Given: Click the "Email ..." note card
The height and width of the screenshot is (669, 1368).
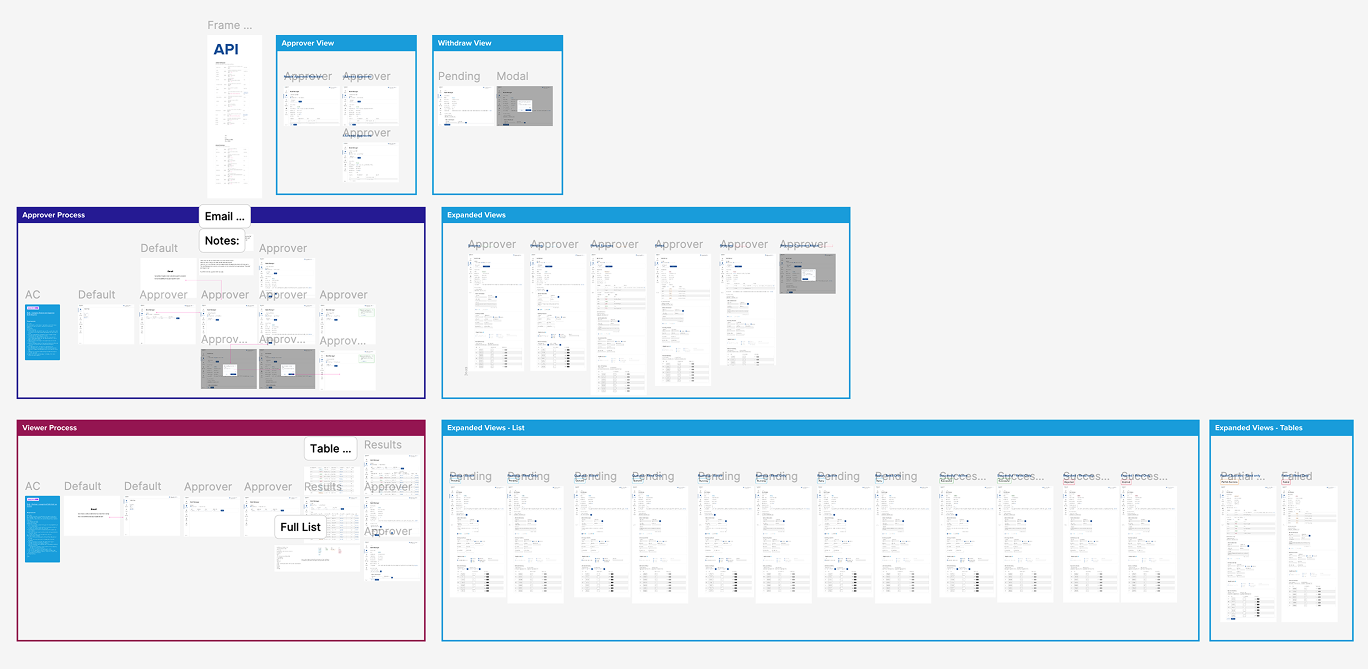Looking at the screenshot, I should (224, 216).
